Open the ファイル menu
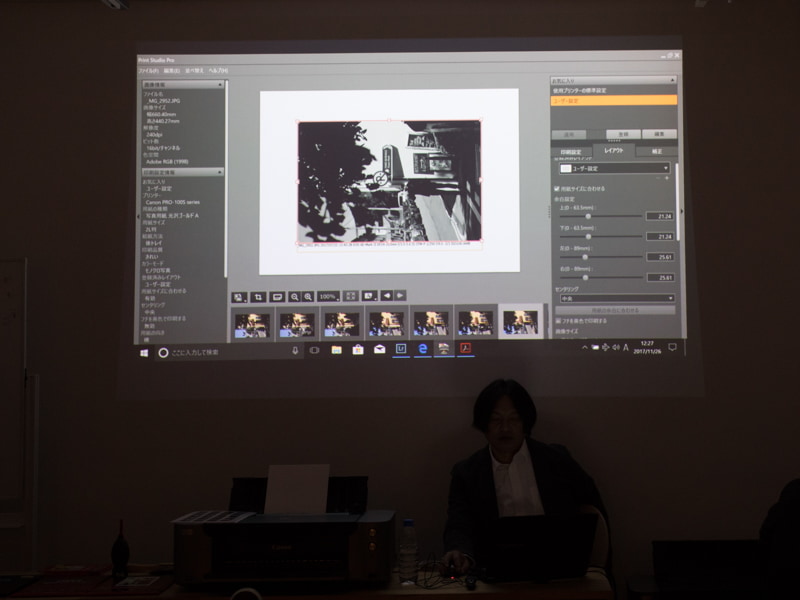 click(x=146, y=70)
